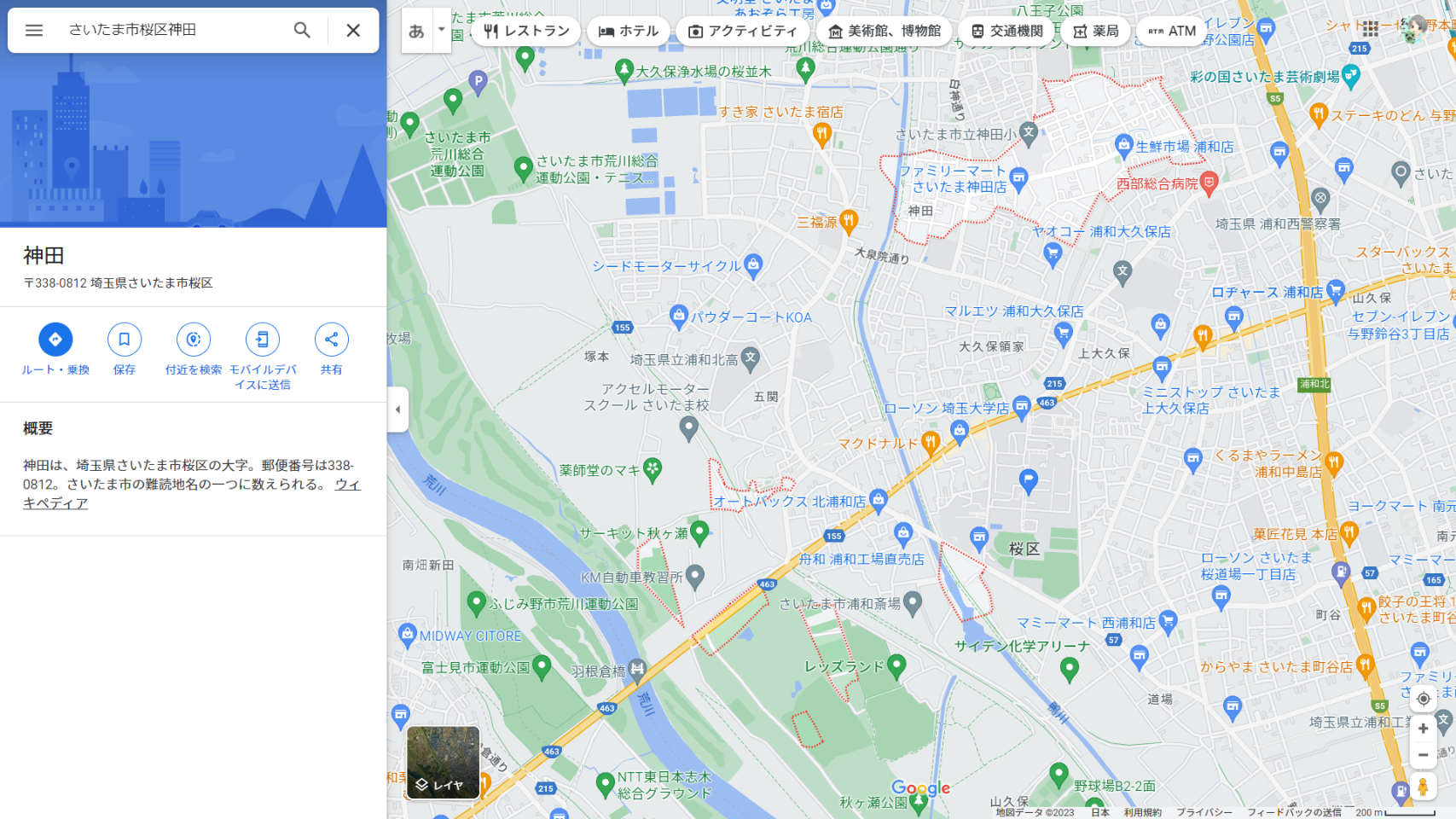Viewport: 1456px width, 819px height.
Task: Select the 薬師堂のマキ attraction pin
Action: (653, 469)
